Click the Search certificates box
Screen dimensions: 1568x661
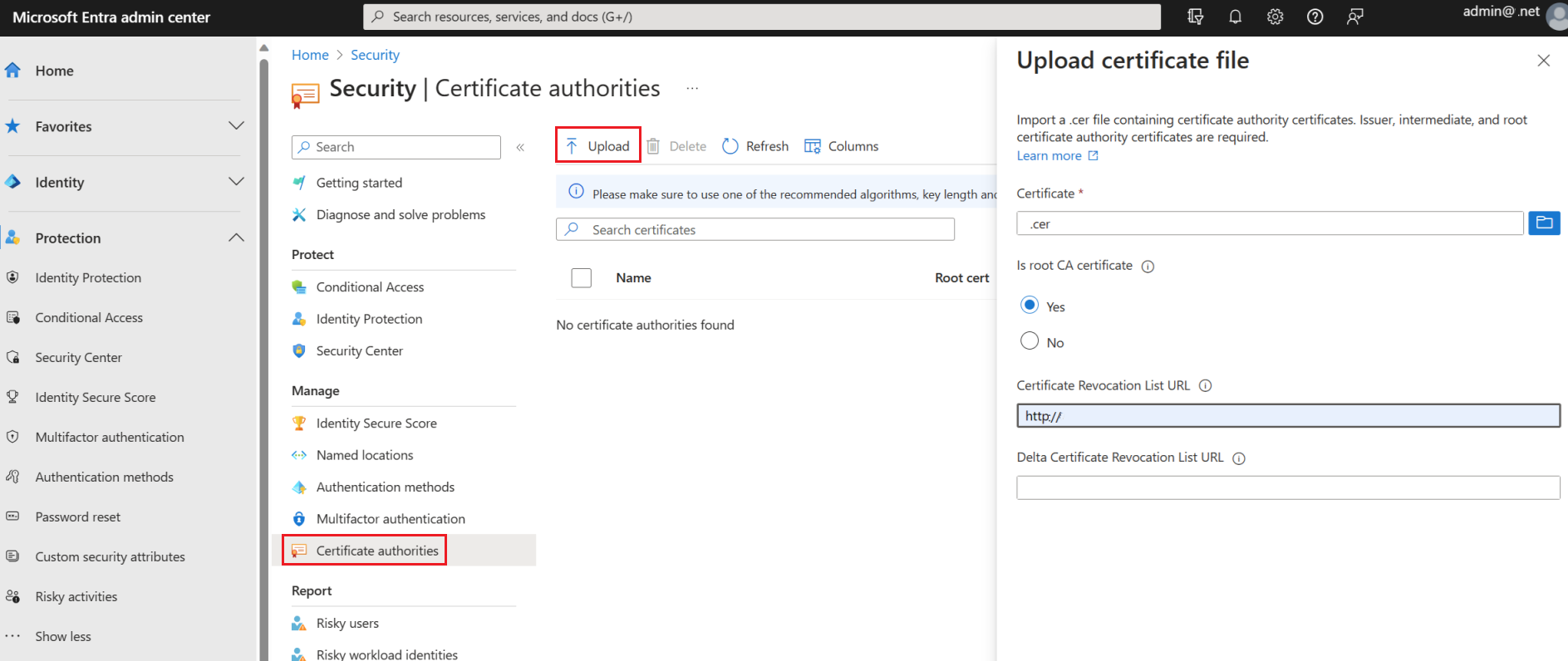pos(755,229)
